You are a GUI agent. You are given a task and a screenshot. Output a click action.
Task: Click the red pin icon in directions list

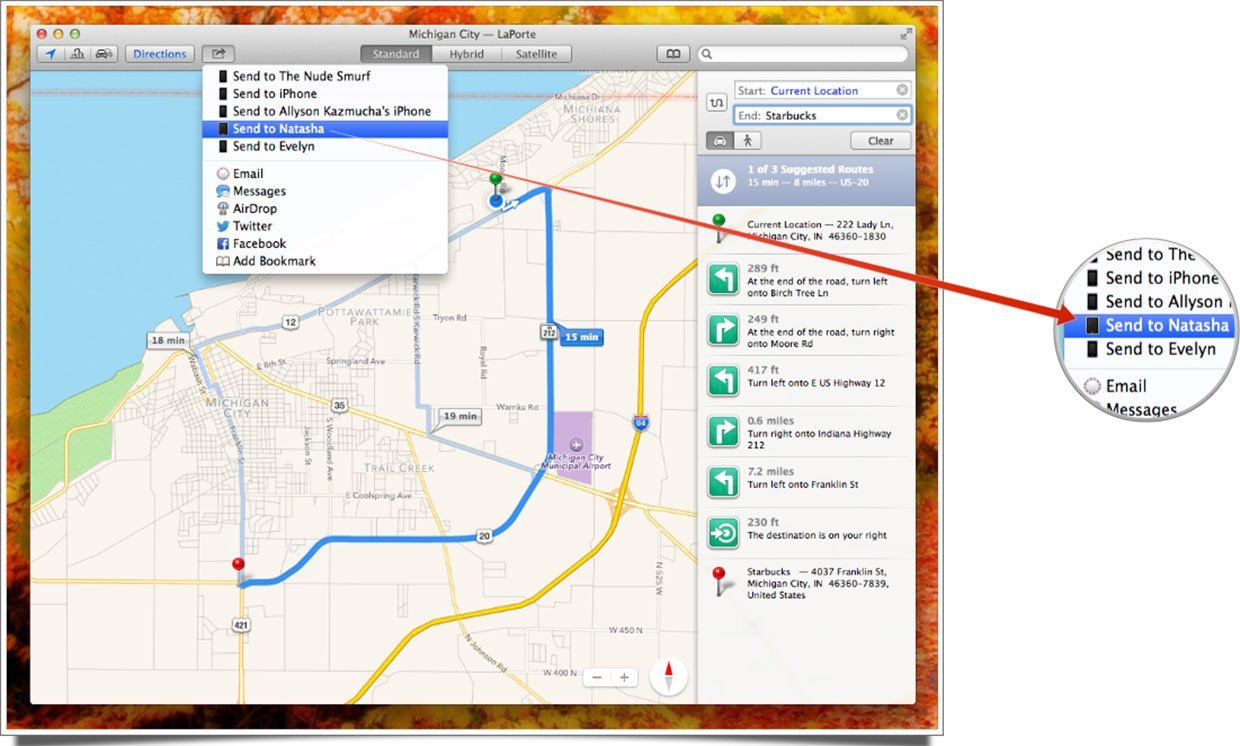[x=719, y=582]
